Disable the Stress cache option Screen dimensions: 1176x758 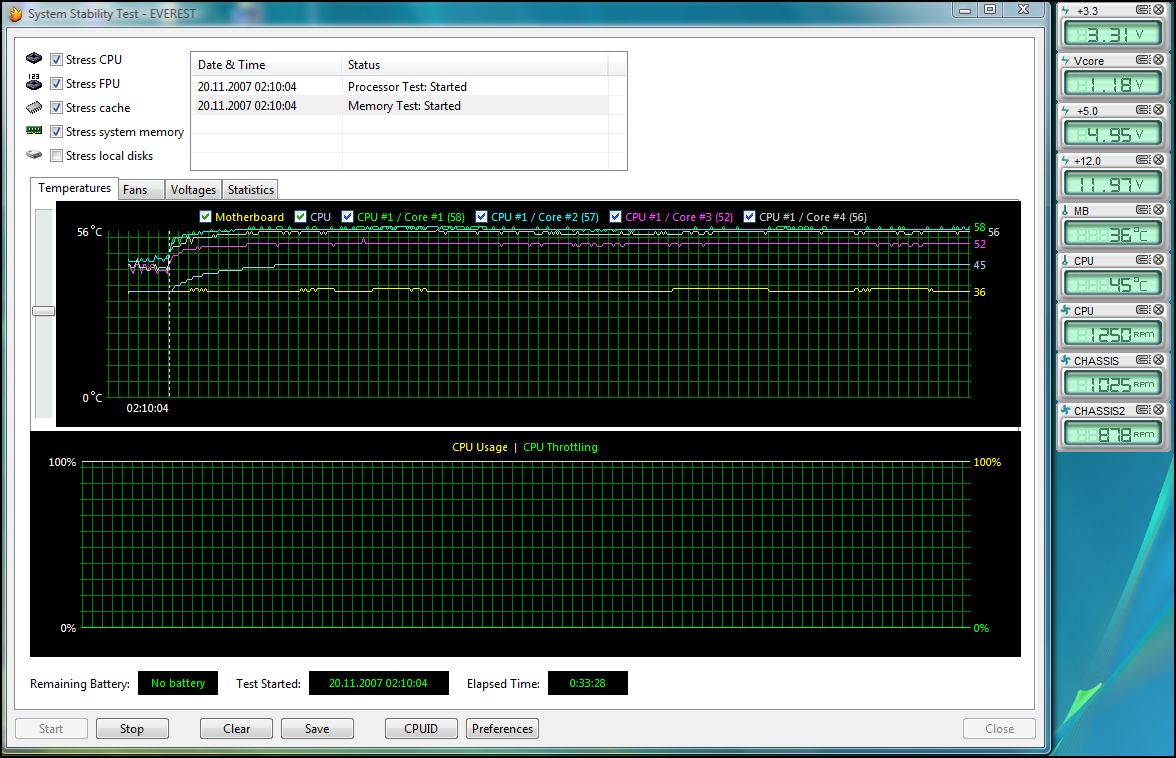(56, 107)
